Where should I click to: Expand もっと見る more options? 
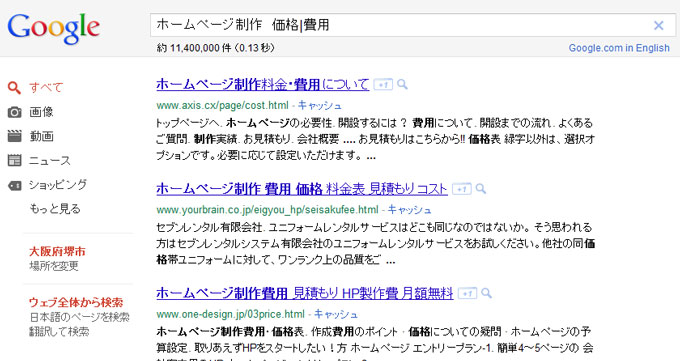(55, 209)
